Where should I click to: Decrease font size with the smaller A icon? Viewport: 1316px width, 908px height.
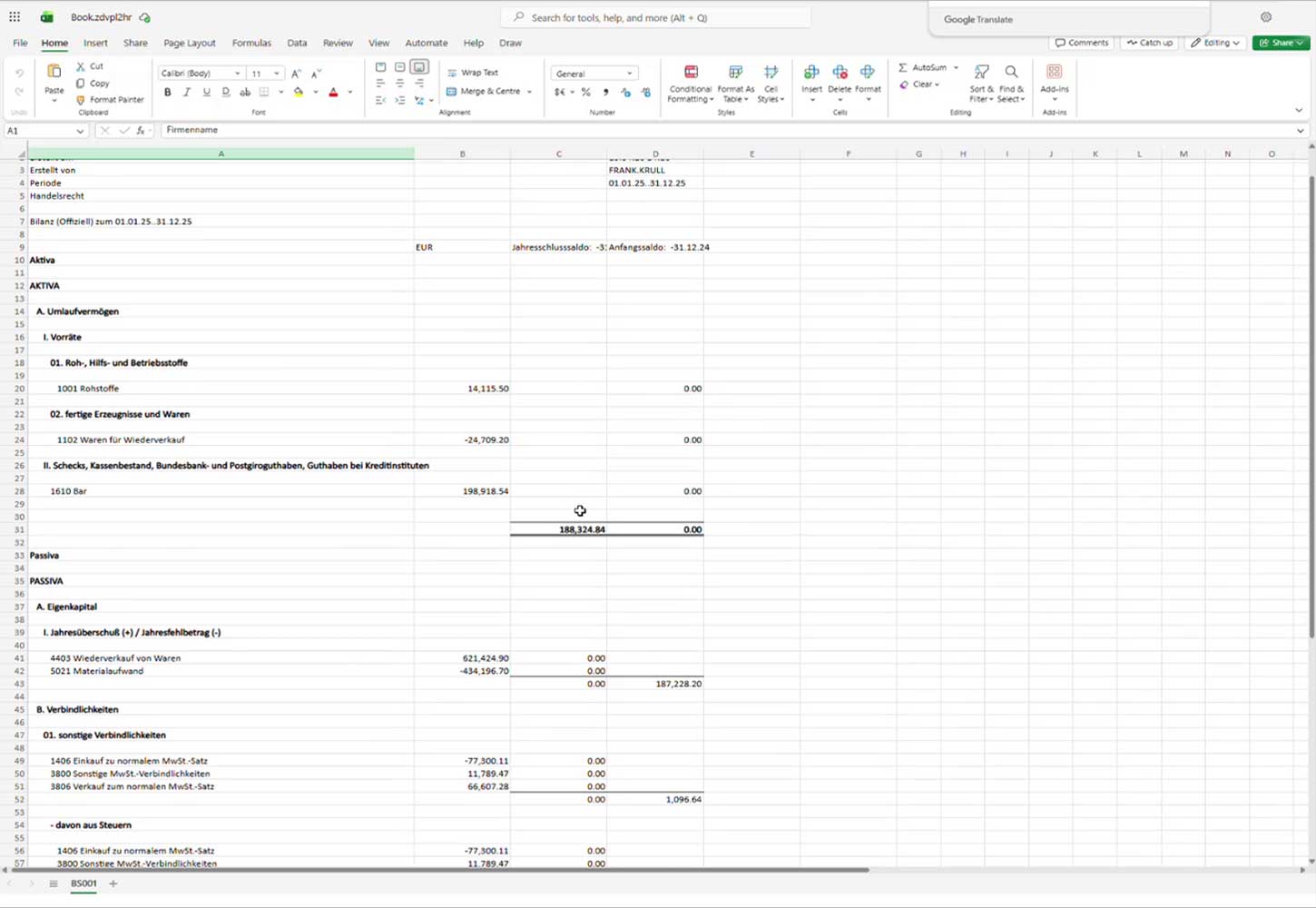click(316, 74)
